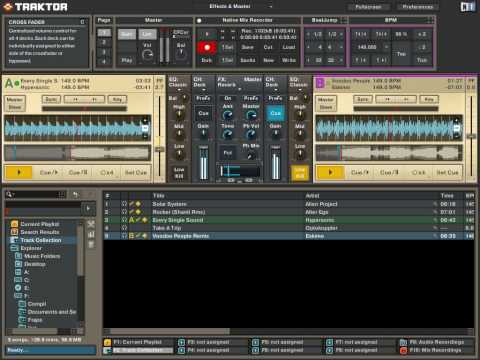Toggle Deck A Master tempo button

coord(15,99)
